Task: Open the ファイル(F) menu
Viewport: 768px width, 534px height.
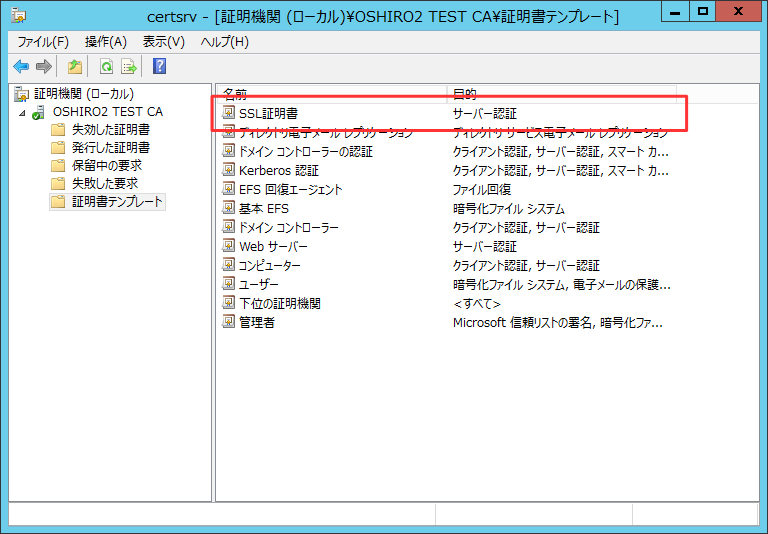Action: [43, 42]
